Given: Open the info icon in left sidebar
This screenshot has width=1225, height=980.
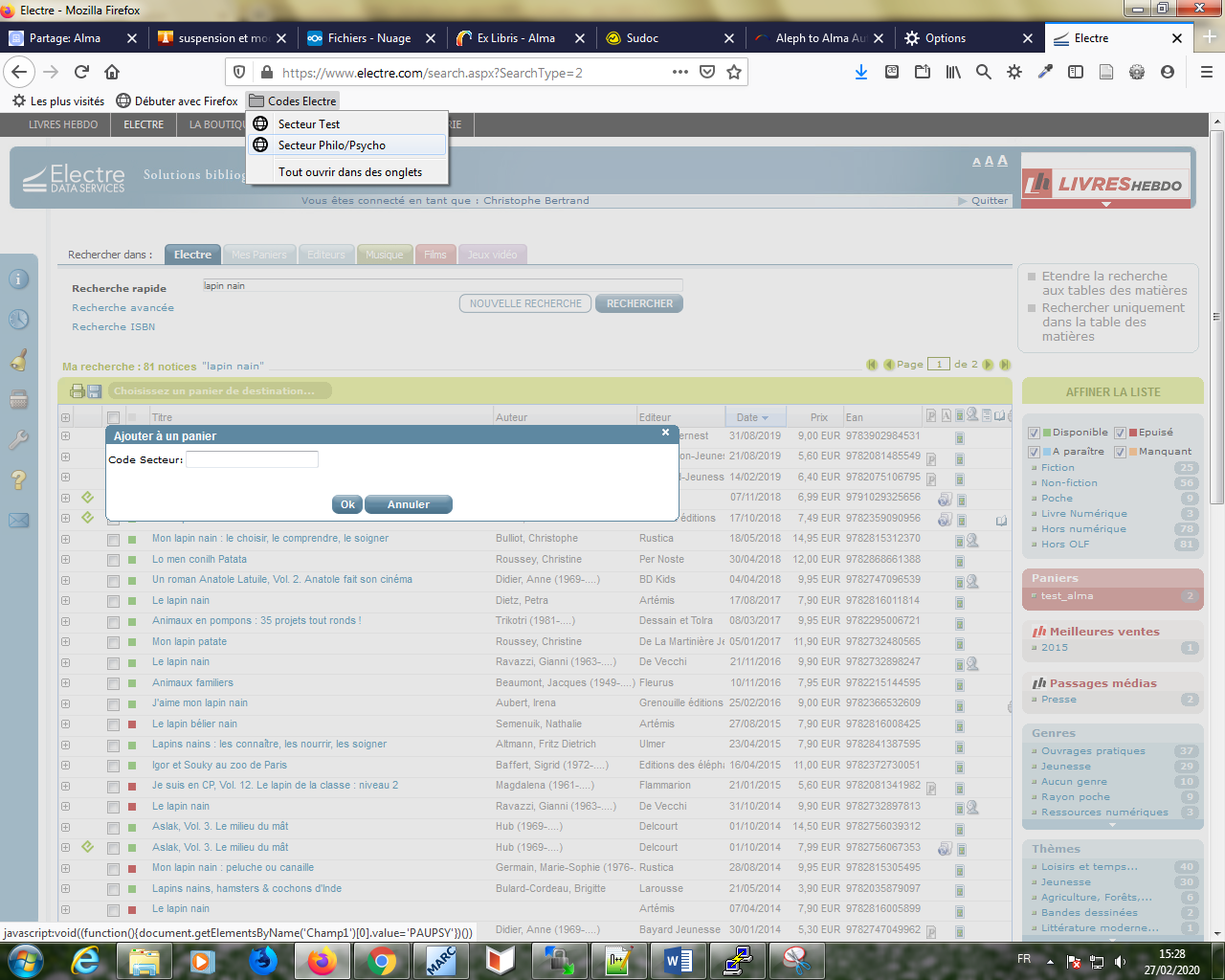Looking at the screenshot, I should (19, 279).
